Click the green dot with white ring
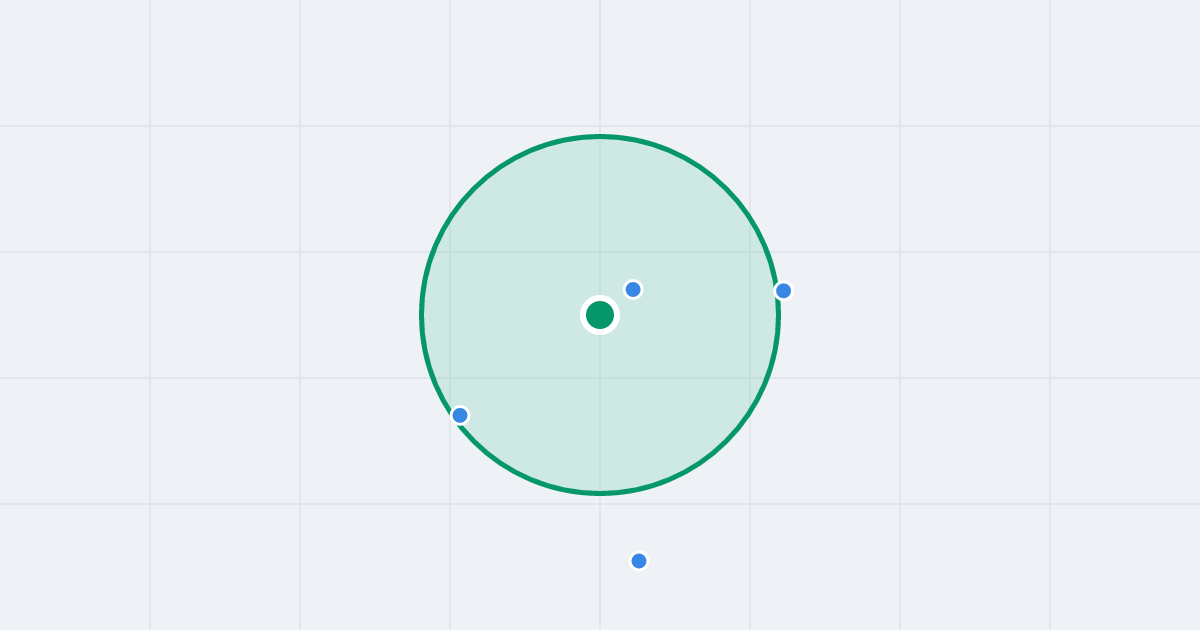The image size is (1200, 630). (x=600, y=315)
